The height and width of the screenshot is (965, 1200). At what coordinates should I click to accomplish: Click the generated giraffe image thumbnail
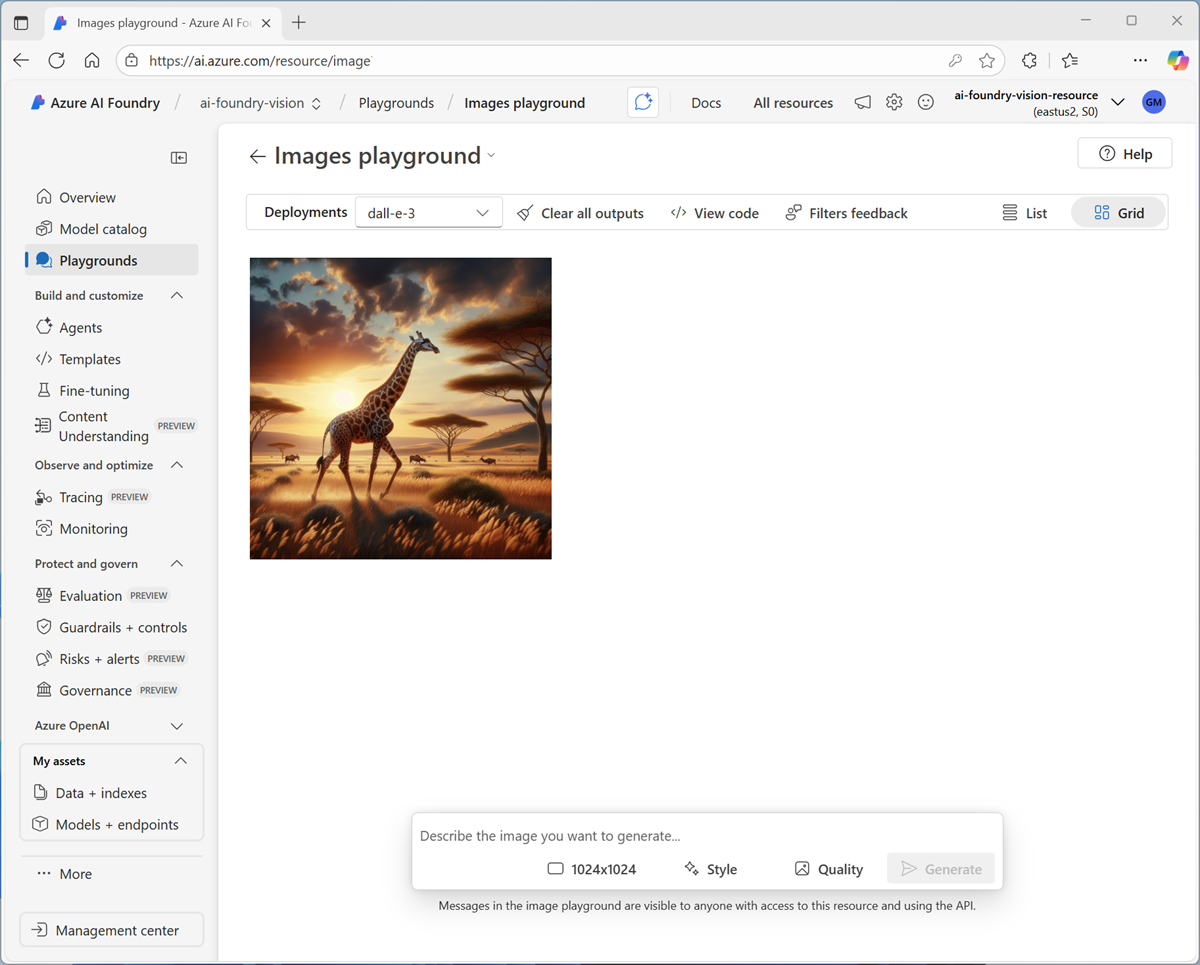400,408
